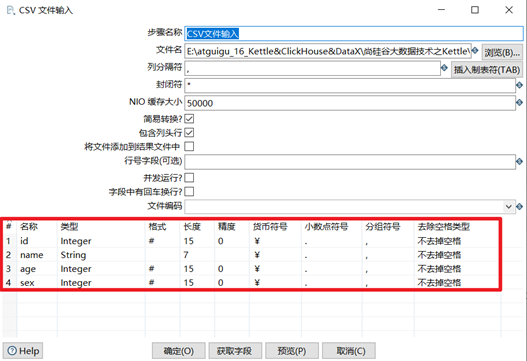Click into the NIO 缓存大小 input field
The width and height of the screenshot is (527, 361).
tap(350, 103)
